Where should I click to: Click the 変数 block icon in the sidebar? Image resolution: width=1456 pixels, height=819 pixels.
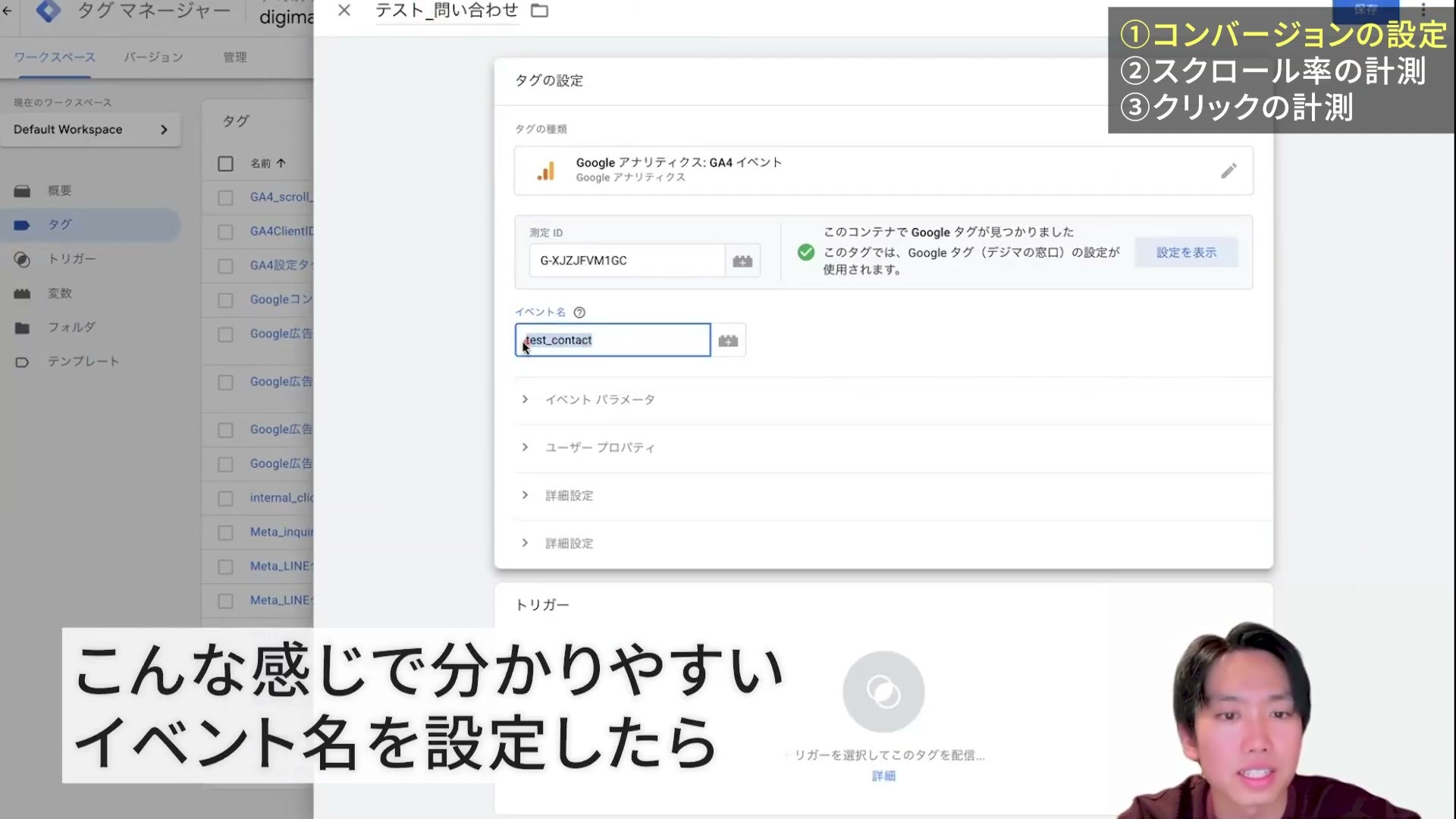click(22, 293)
